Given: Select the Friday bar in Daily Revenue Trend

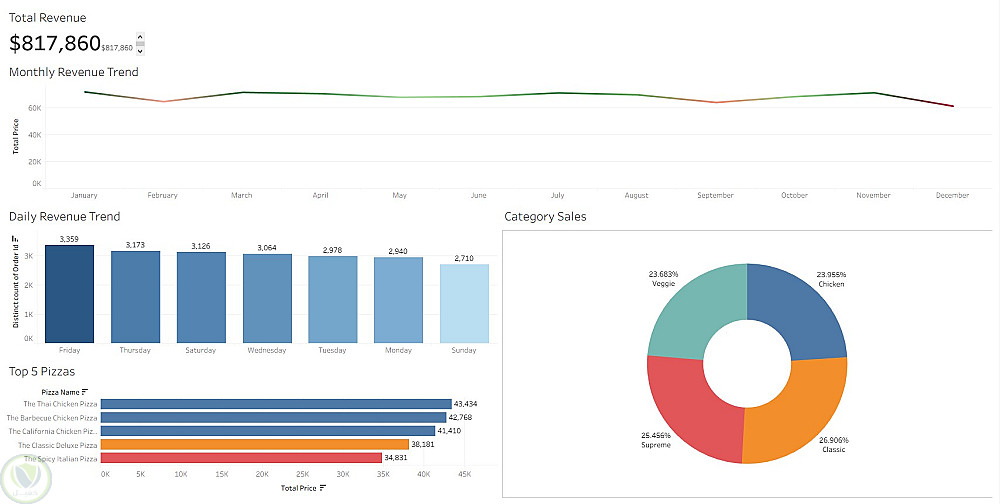Looking at the screenshot, I should (x=70, y=294).
